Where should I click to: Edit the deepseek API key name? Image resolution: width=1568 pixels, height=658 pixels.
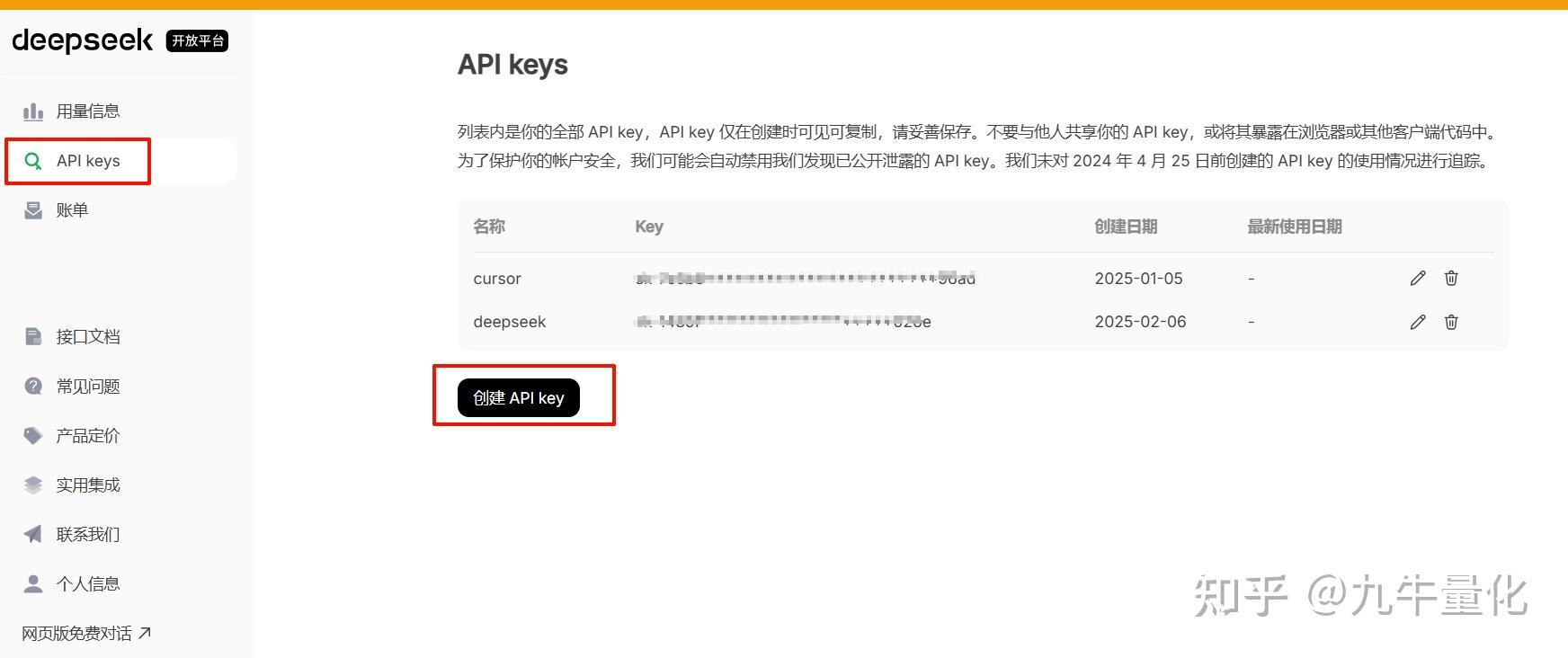click(x=1418, y=322)
